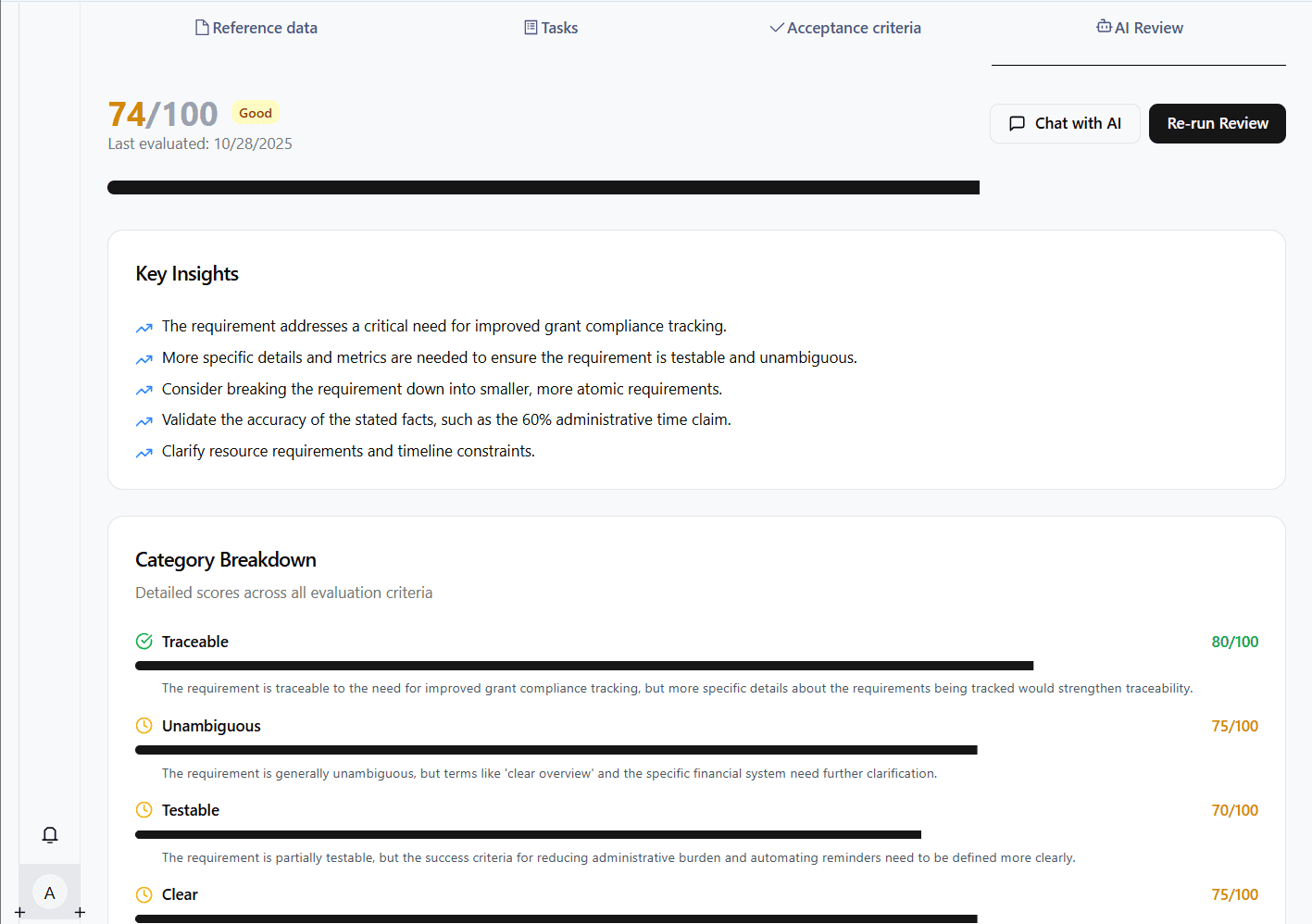Click the Re-run Review button
Screen dimensions: 1312x924
1217,123
